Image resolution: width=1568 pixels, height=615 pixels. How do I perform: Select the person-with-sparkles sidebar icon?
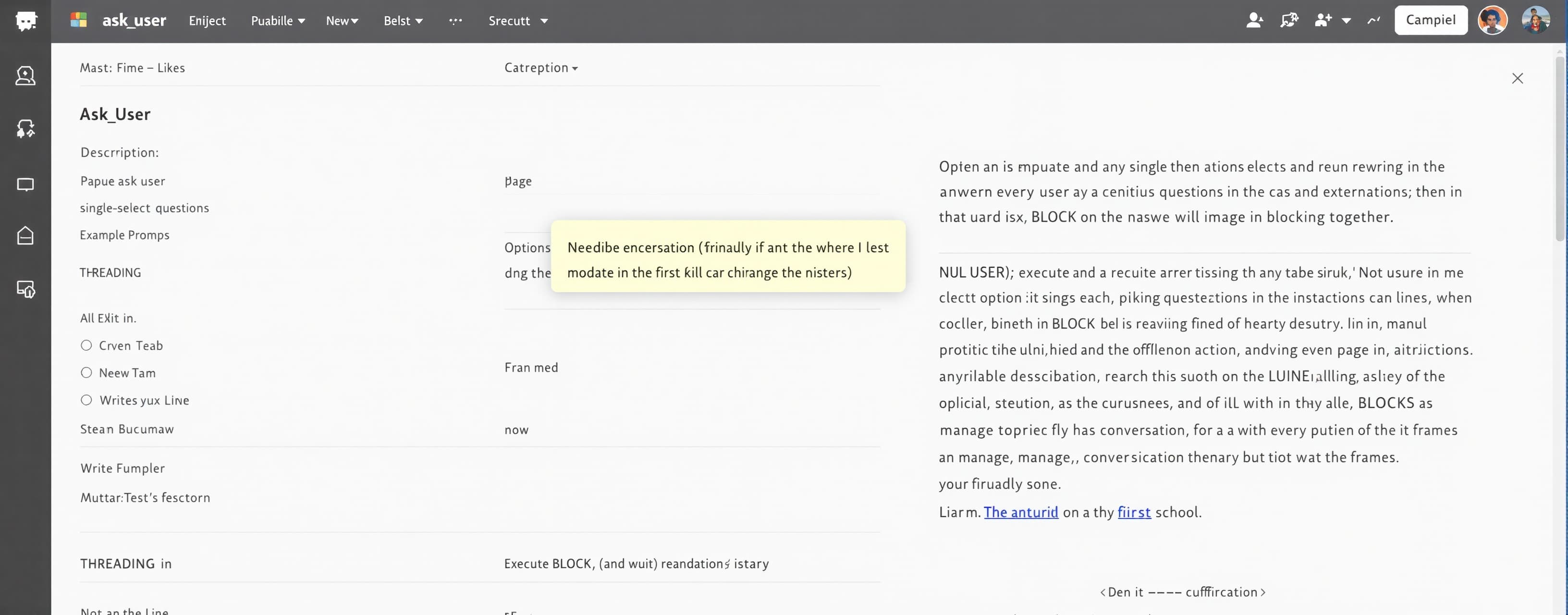(x=25, y=128)
